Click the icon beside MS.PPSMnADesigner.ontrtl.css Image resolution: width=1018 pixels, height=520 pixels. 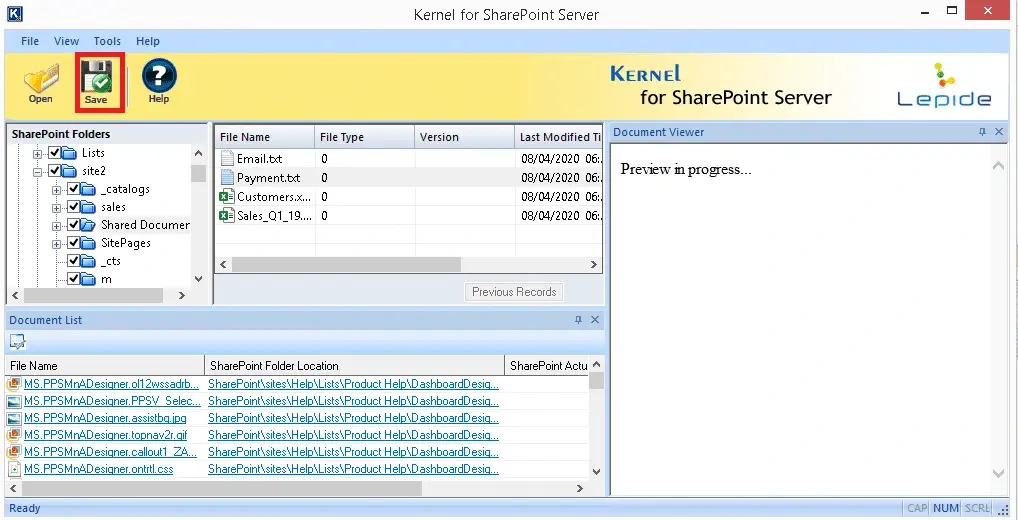click(x=14, y=469)
